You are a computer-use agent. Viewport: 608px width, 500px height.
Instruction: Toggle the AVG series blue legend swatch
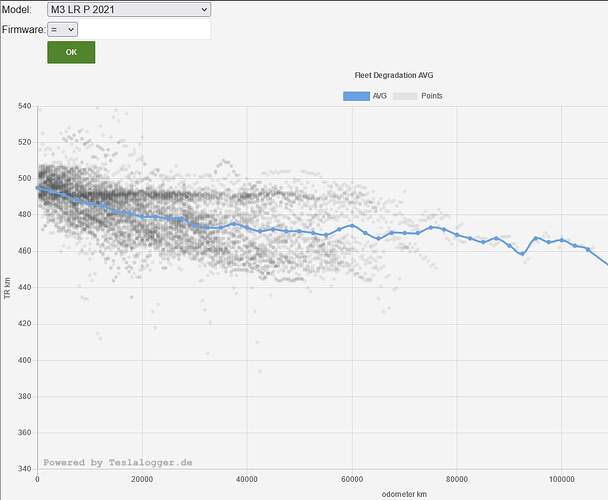pos(356,96)
